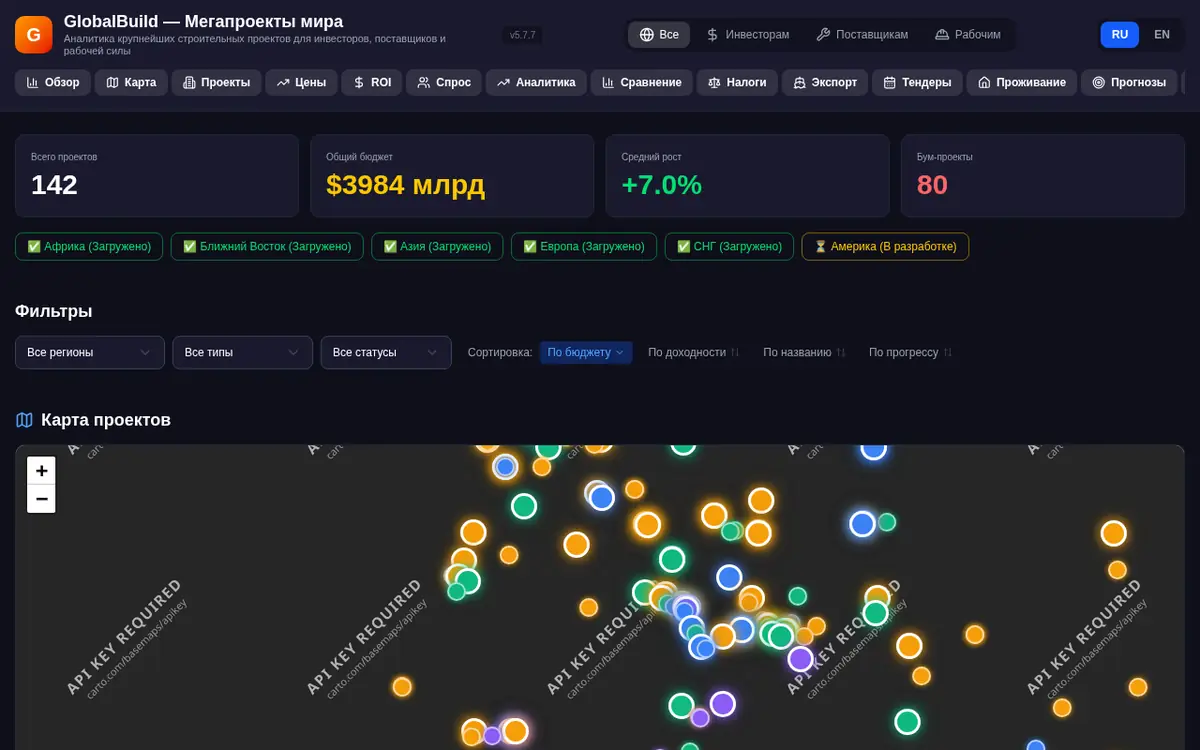
Task: Click the wrench icon in Поставщикам
Action: [x=824, y=34]
